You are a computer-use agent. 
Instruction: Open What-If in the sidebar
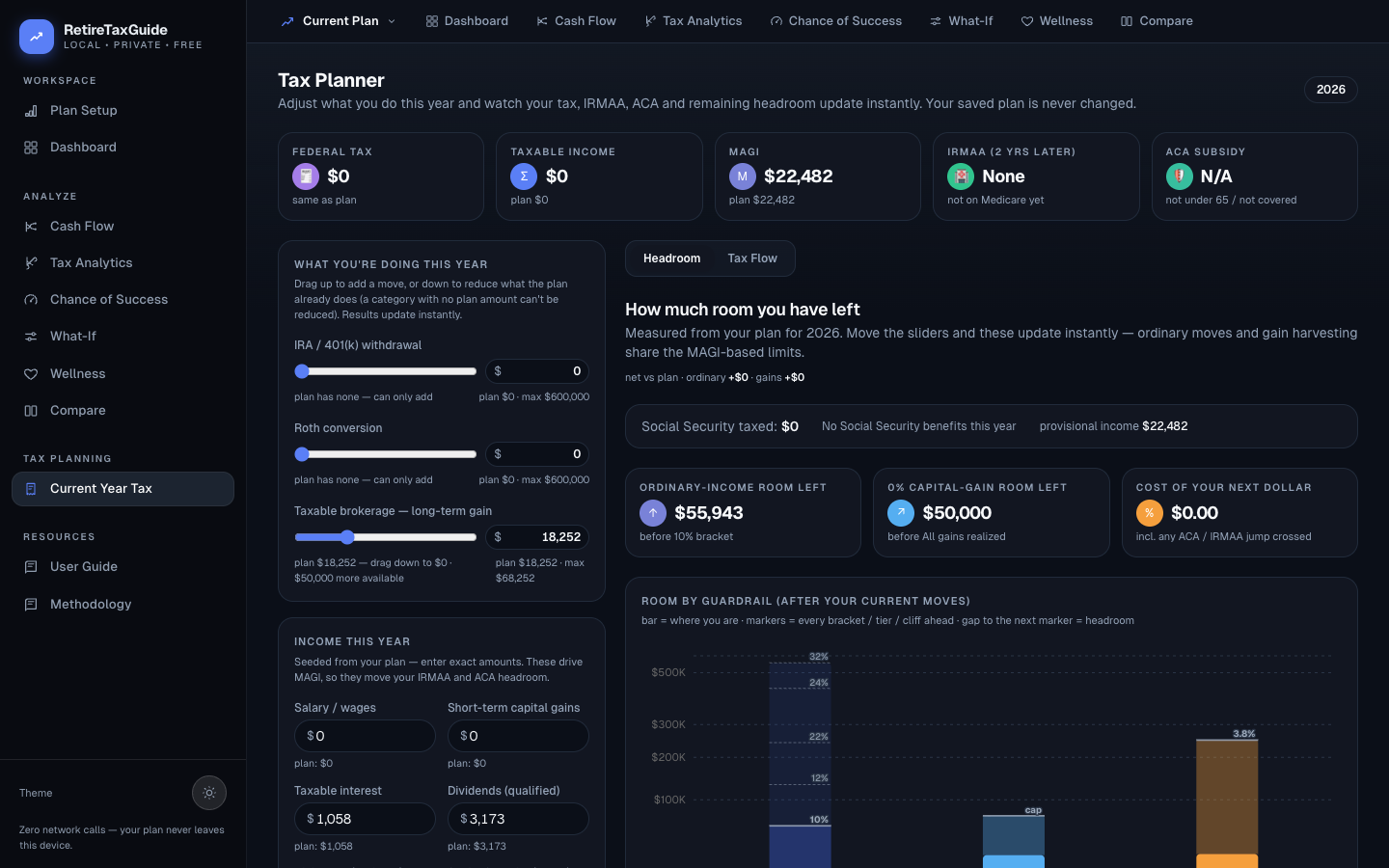click(123, 336)
